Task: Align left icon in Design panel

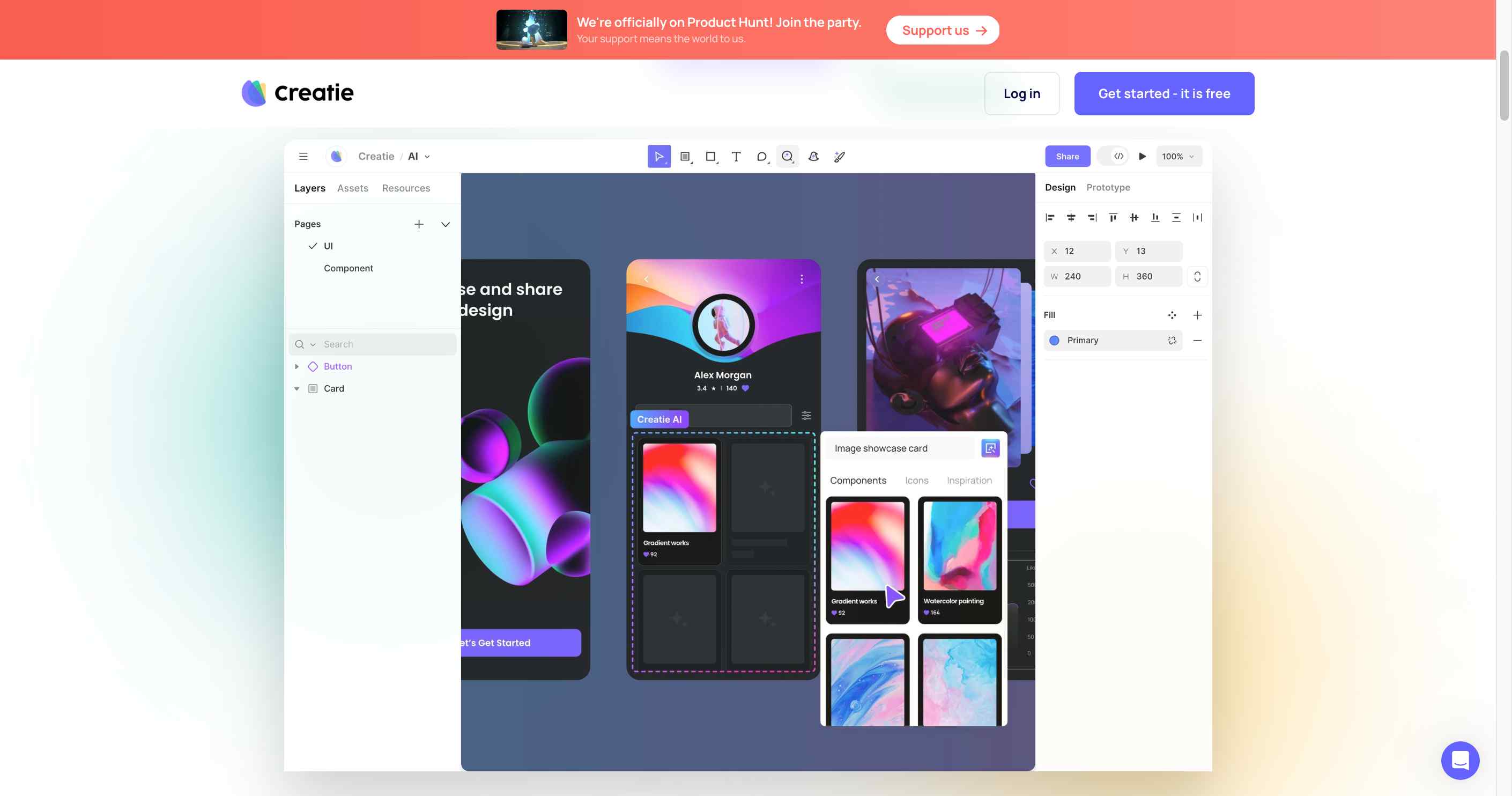Action: point(1050,218)
